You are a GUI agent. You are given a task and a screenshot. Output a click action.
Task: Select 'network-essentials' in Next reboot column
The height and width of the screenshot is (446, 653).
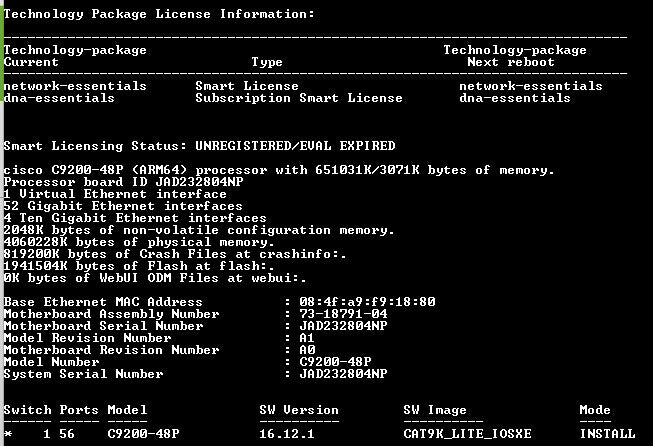click(x=531, y=86)
